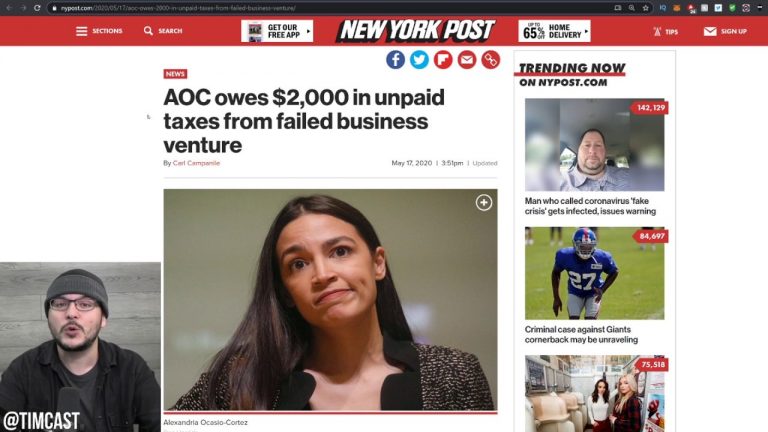This screenshot has width=768, height=432.
Task: Open the 65% off Home Delivery offer
Action: 554,31
